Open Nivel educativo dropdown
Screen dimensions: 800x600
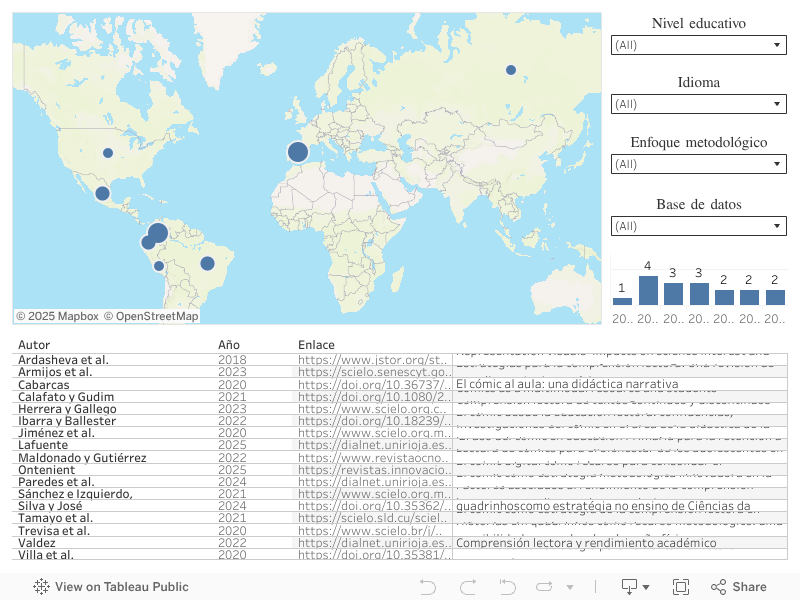698,45
